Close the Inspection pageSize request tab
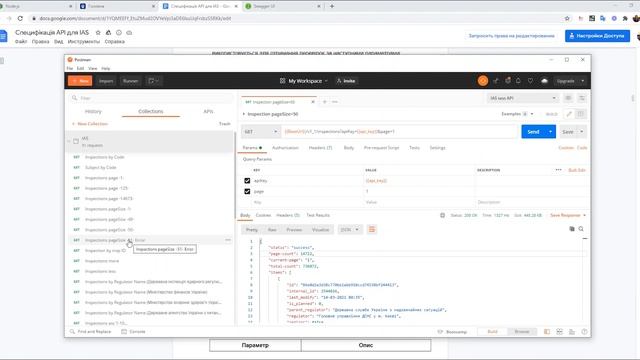 pos(313,102)
